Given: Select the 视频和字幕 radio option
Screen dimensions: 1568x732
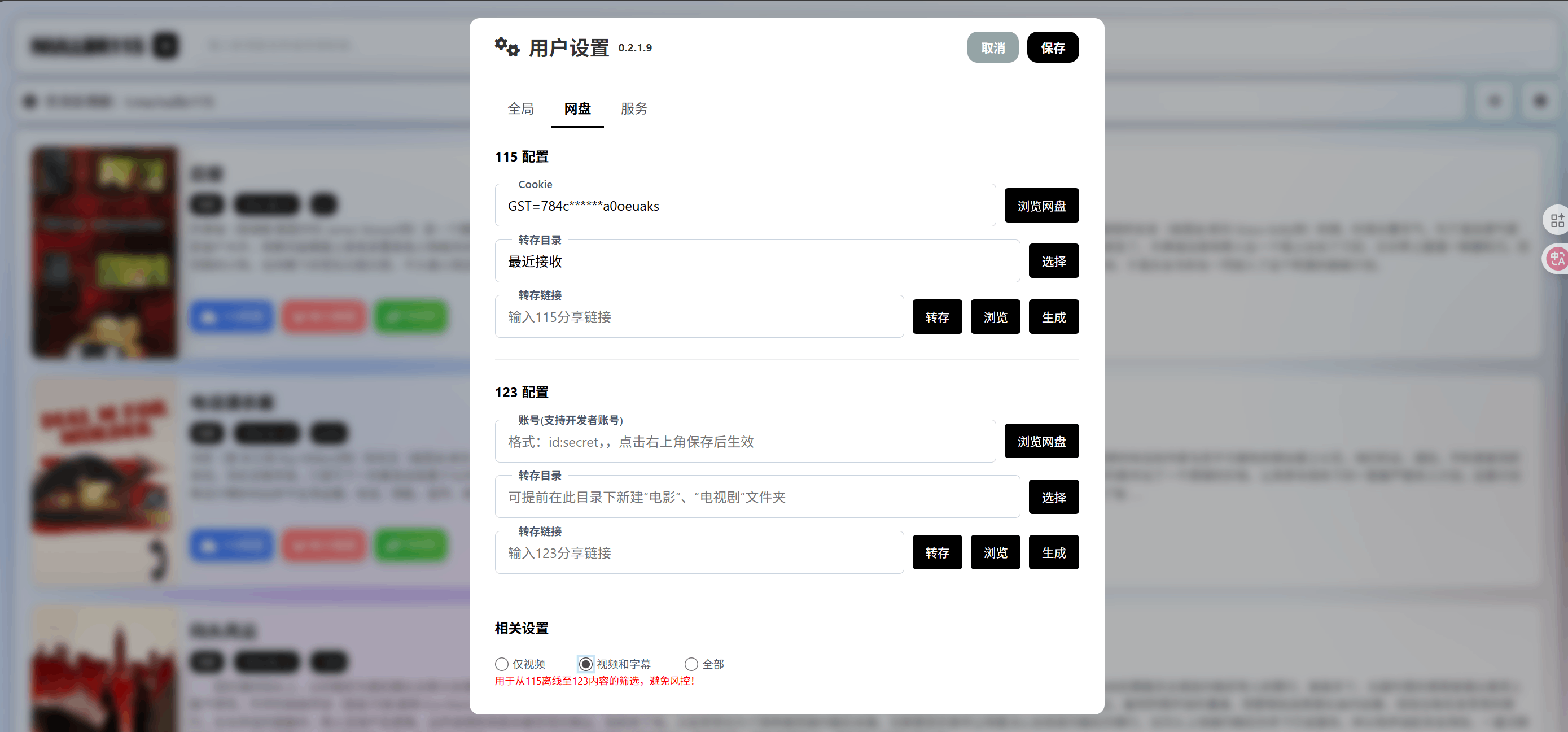Looking at the screenshot, I should (585, 664).
